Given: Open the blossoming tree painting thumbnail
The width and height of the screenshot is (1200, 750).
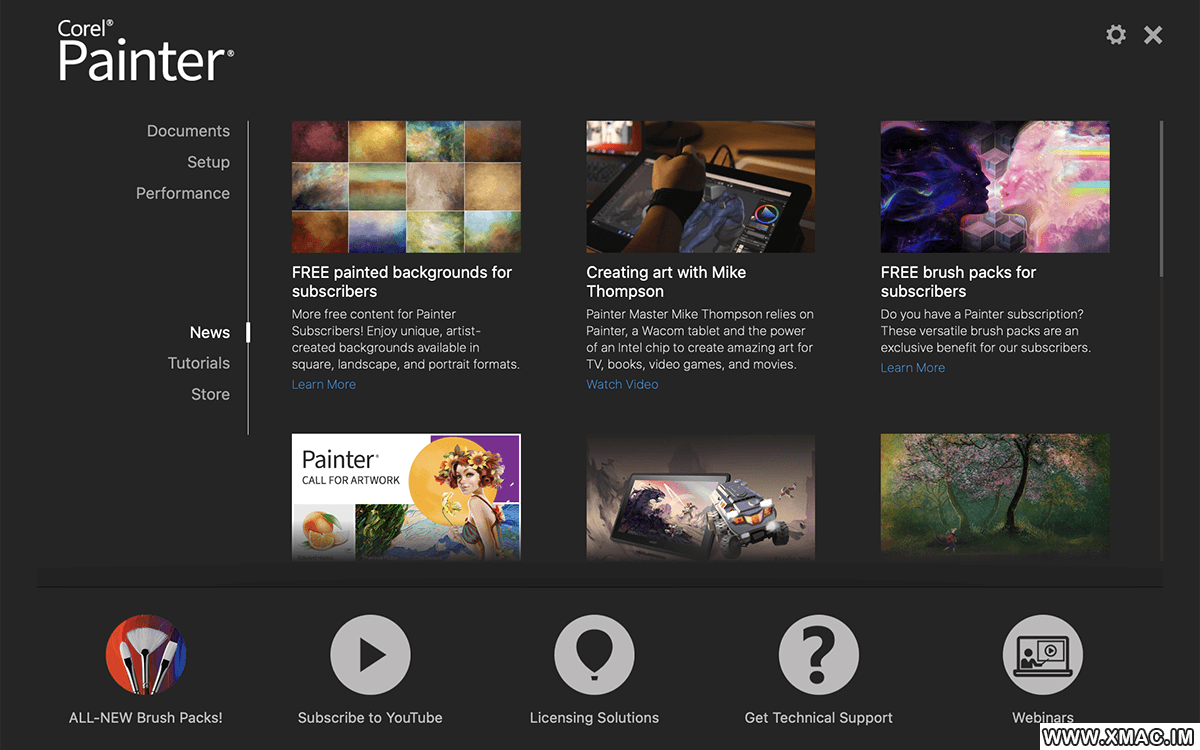Looking at the screenshot, I should click(x=995, y=497).
